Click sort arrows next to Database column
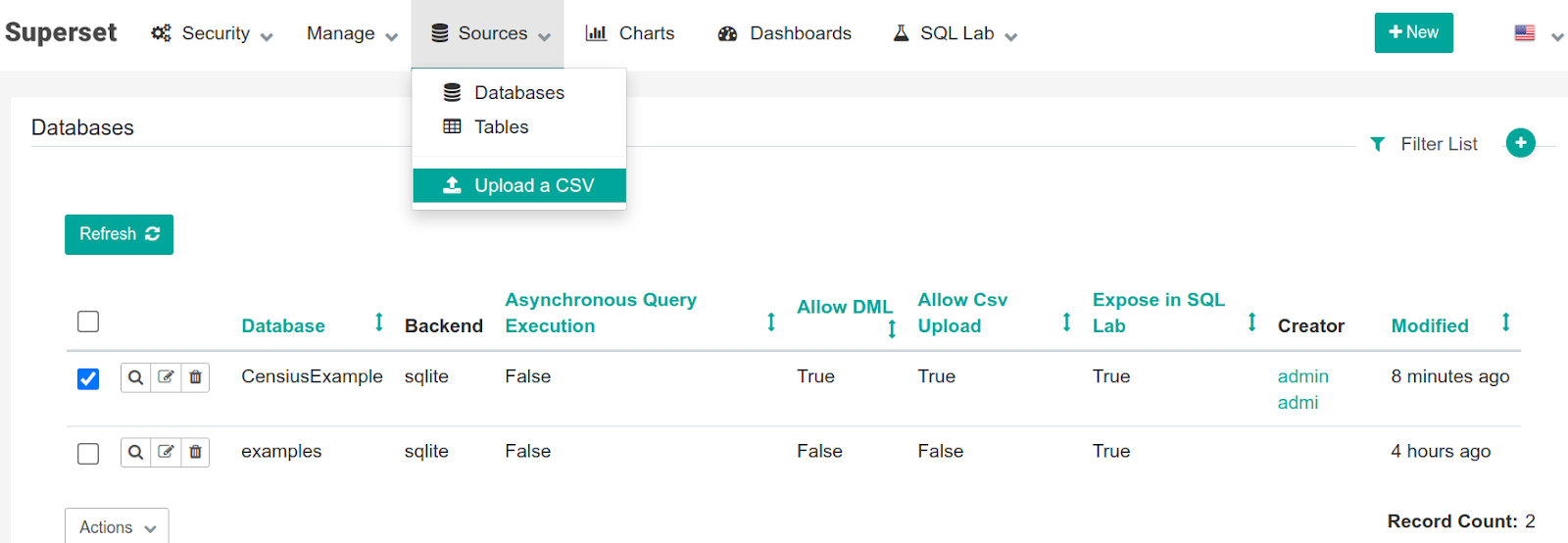 pos(379,322)
